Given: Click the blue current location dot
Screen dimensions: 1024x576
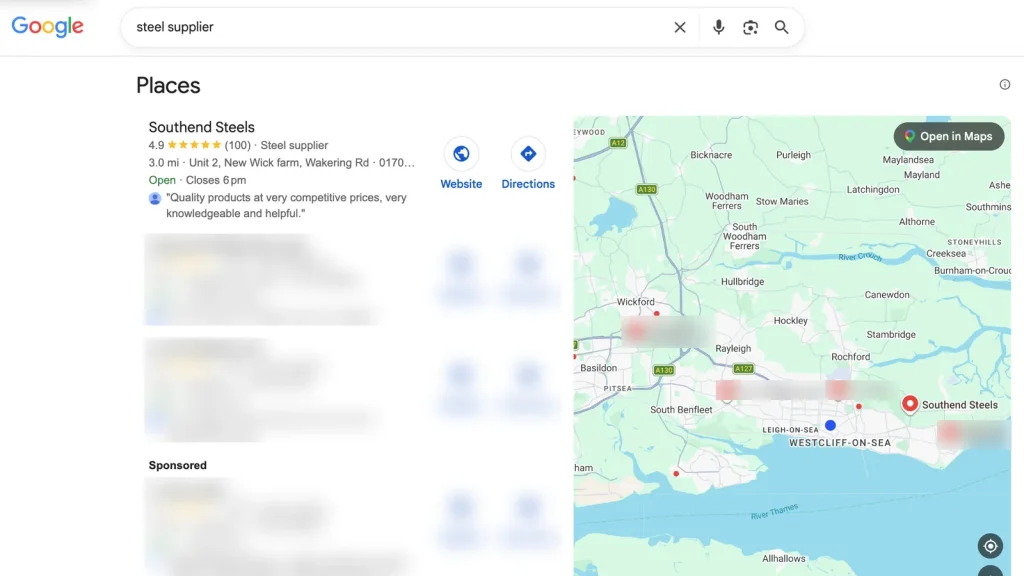Looking at the screenshot, I should pyautogui.click(x=830, y=425).
